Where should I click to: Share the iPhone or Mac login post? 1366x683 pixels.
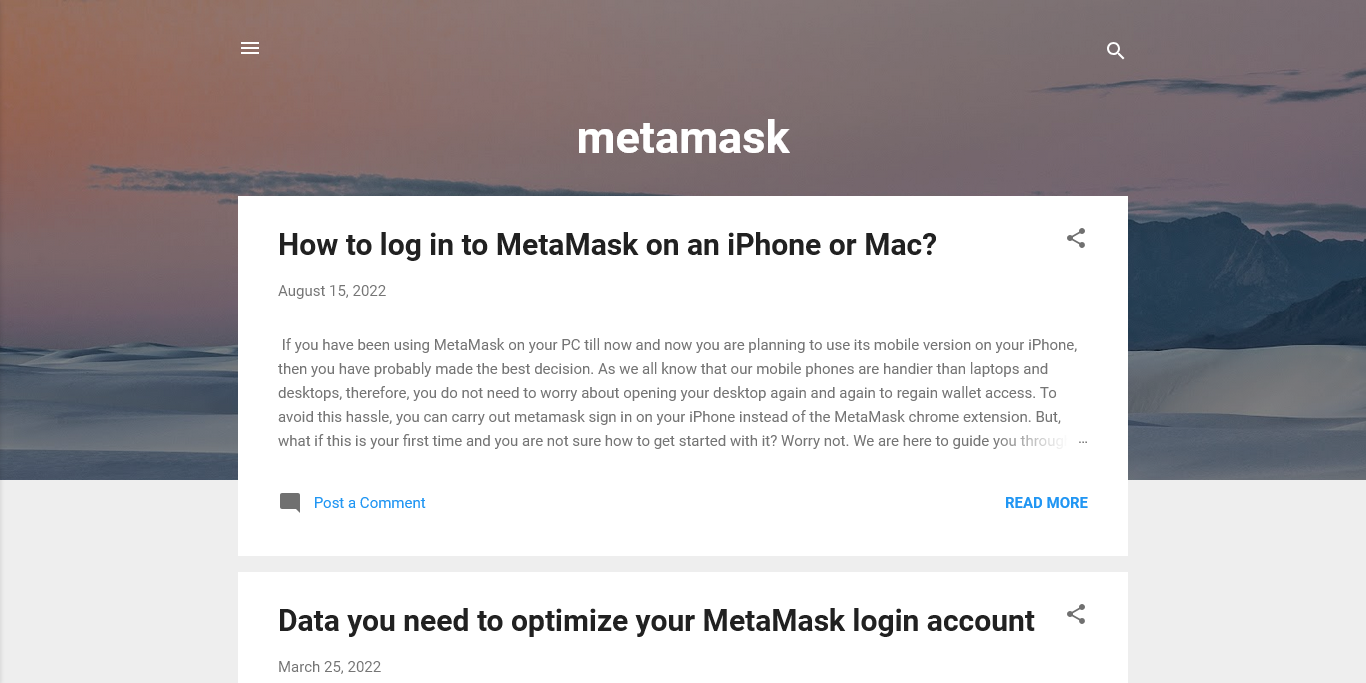coord(1076,238)
